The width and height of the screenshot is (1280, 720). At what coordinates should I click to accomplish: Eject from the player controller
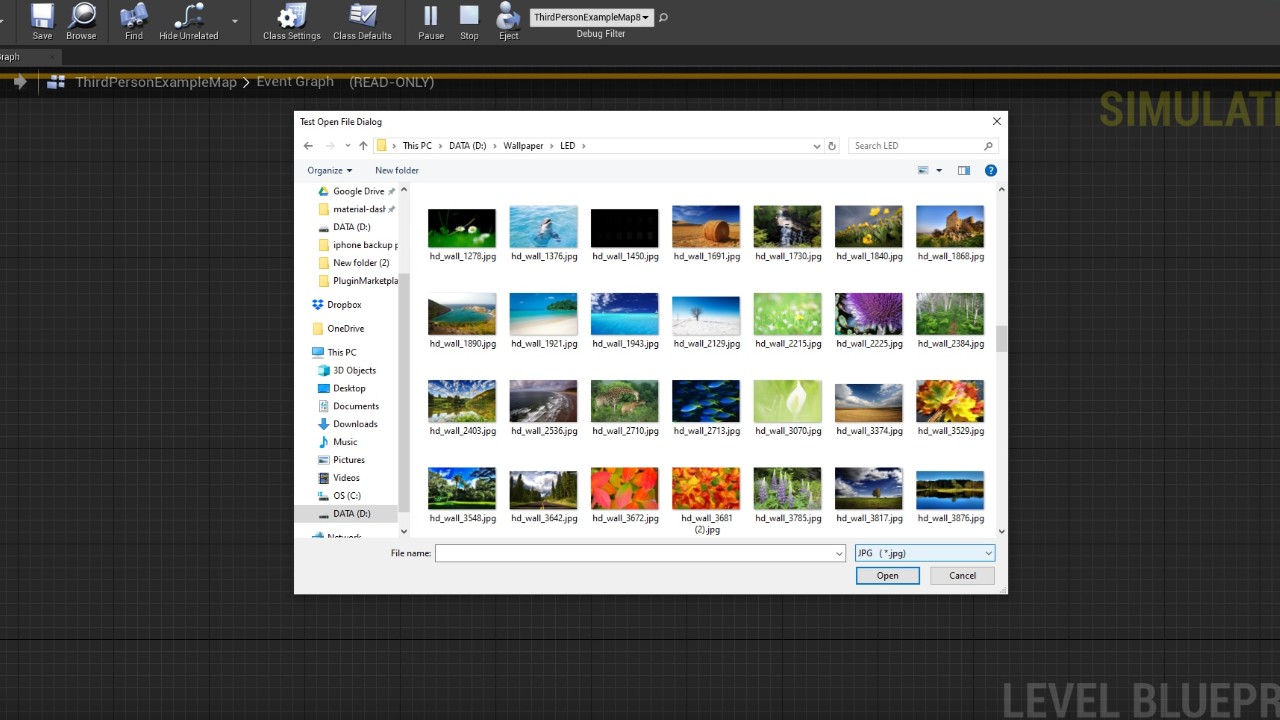pyautogui.click(x=508, y=17)
